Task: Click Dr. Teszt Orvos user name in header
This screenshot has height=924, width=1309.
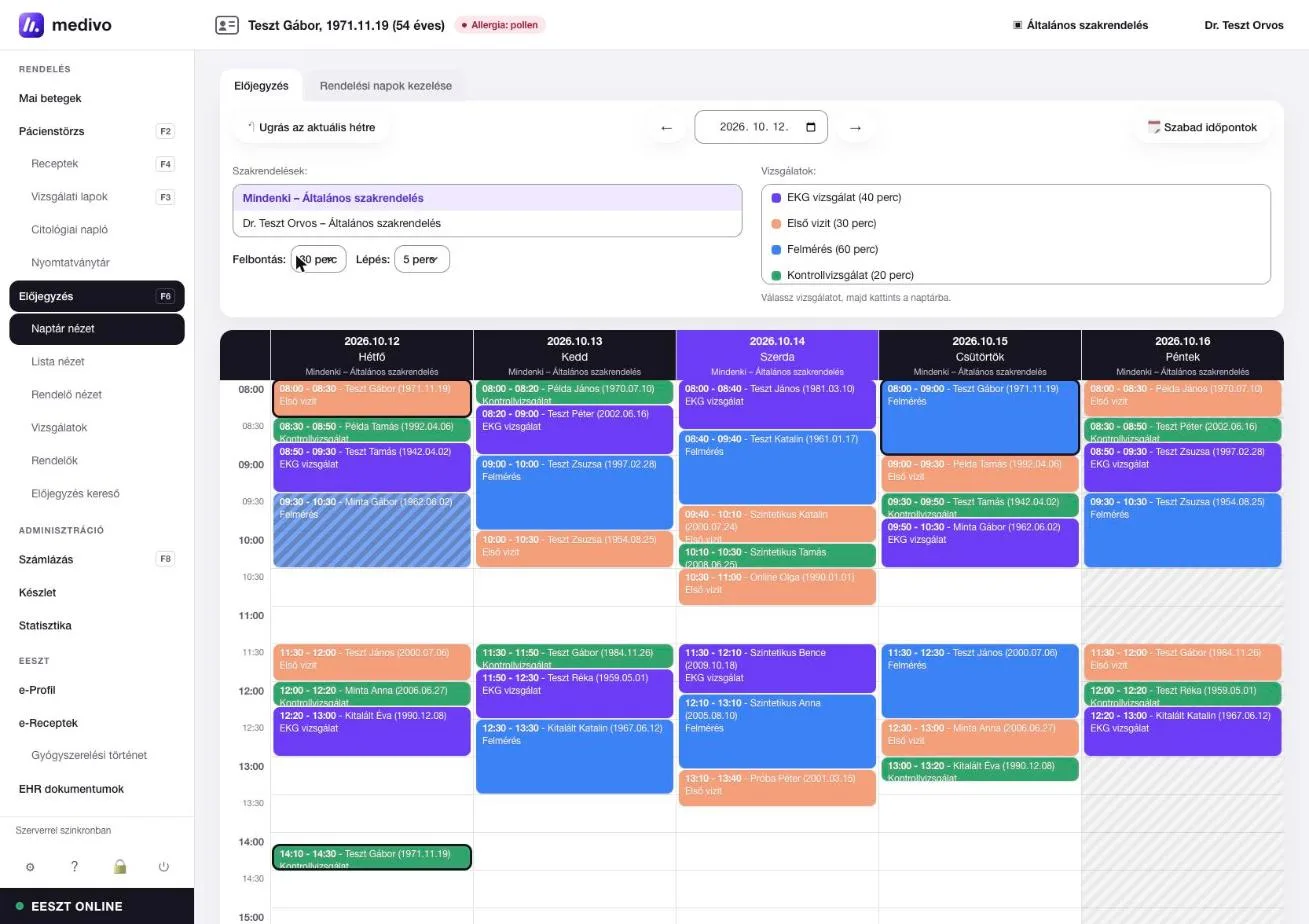Action: click(1244, 25)
